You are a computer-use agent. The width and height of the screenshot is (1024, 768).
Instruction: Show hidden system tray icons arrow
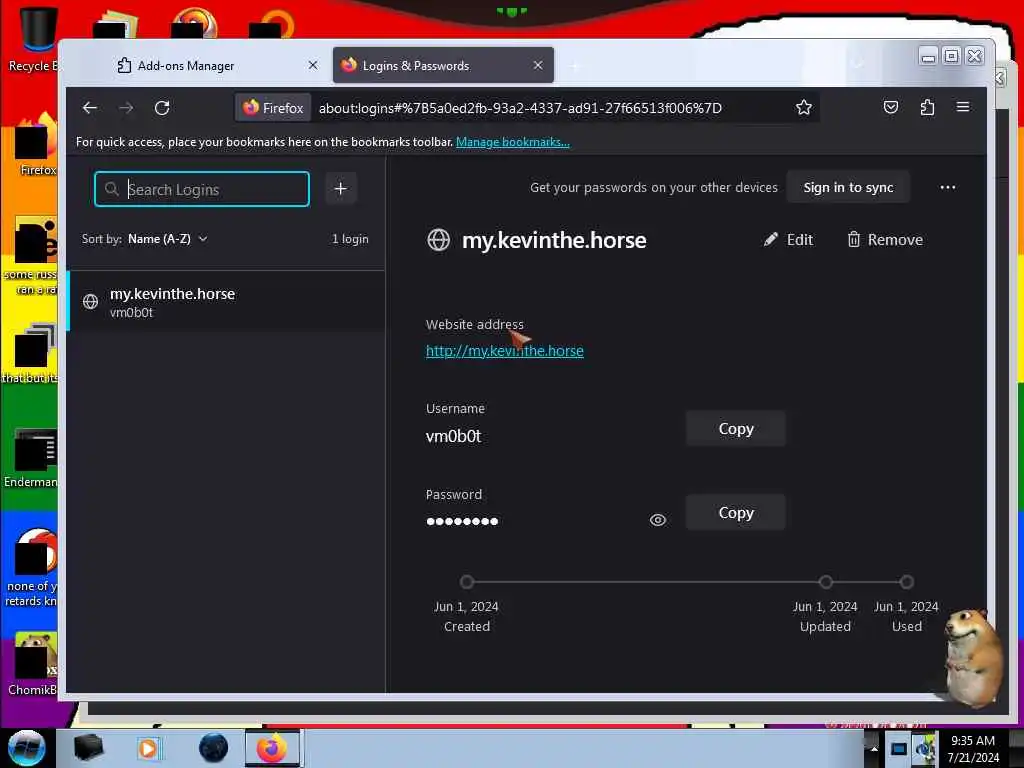[874, 748]
